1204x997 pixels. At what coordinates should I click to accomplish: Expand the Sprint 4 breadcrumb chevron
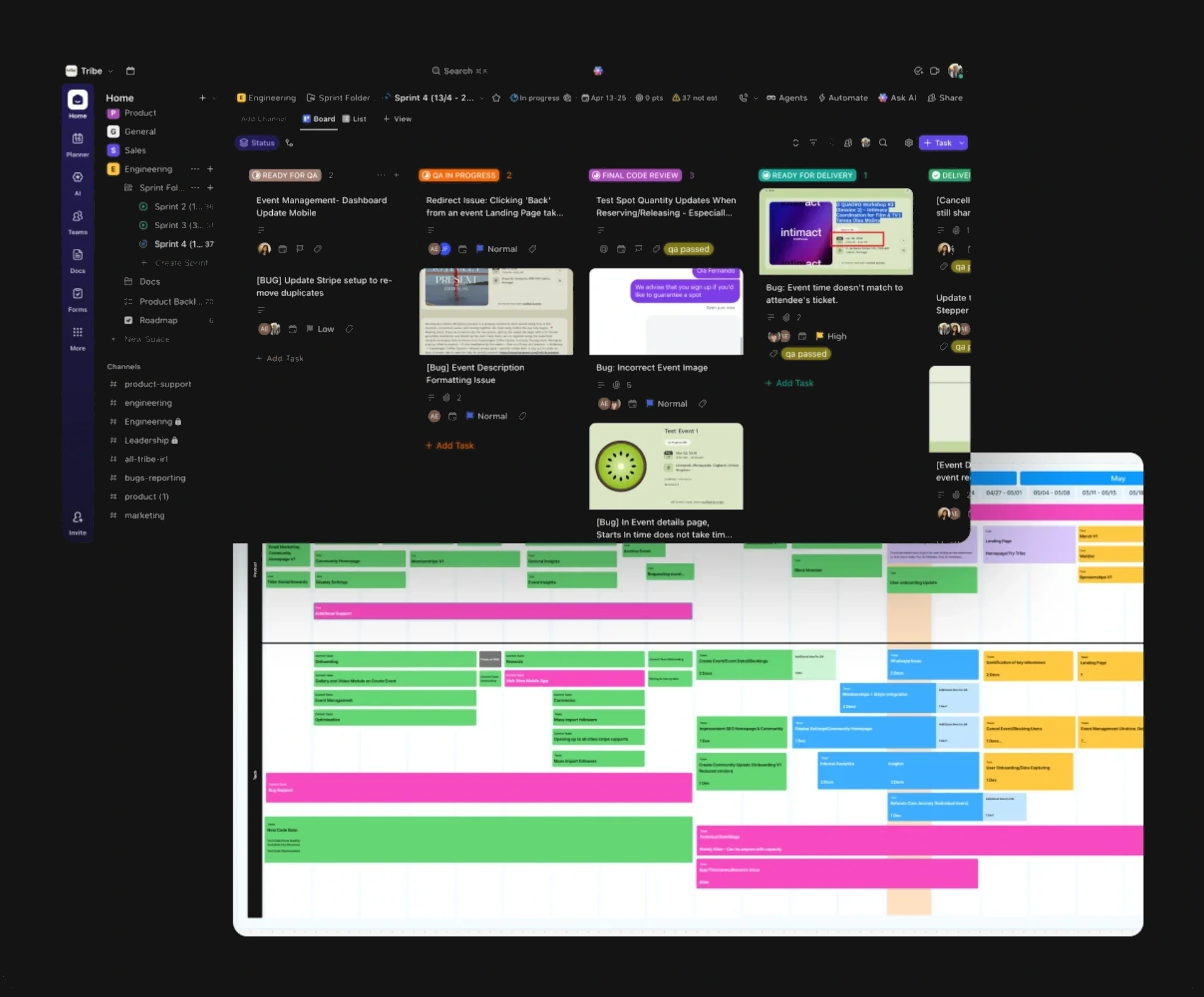[x=482, y=98]
